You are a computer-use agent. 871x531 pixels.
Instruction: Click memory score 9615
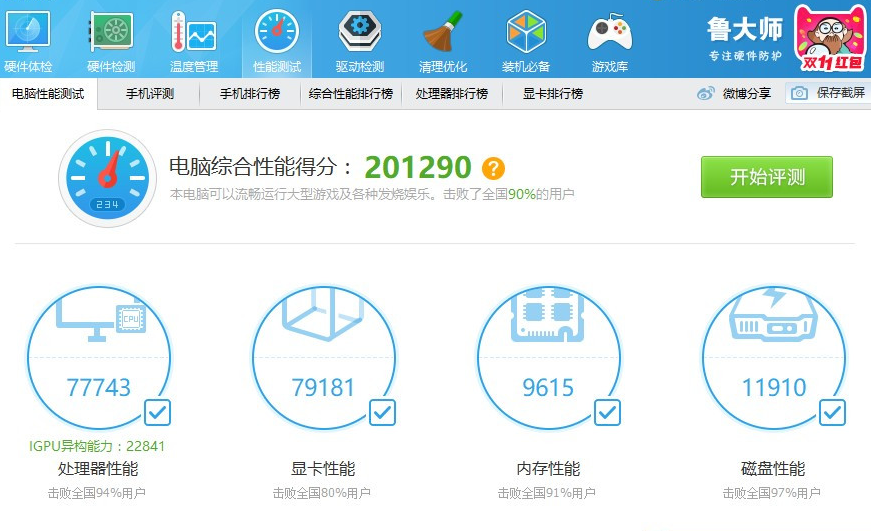click(x=548, y=388)
